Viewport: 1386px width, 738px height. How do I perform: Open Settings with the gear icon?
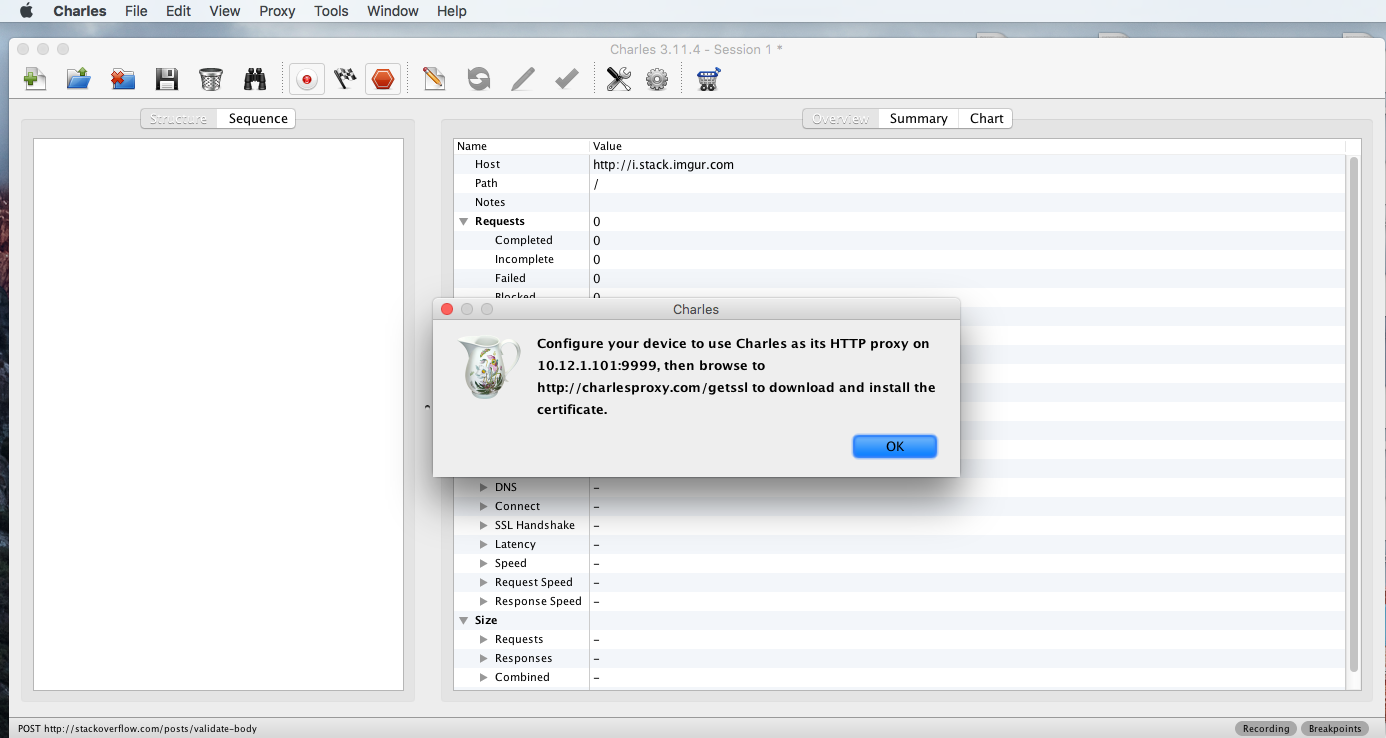[x=657, y=79]
